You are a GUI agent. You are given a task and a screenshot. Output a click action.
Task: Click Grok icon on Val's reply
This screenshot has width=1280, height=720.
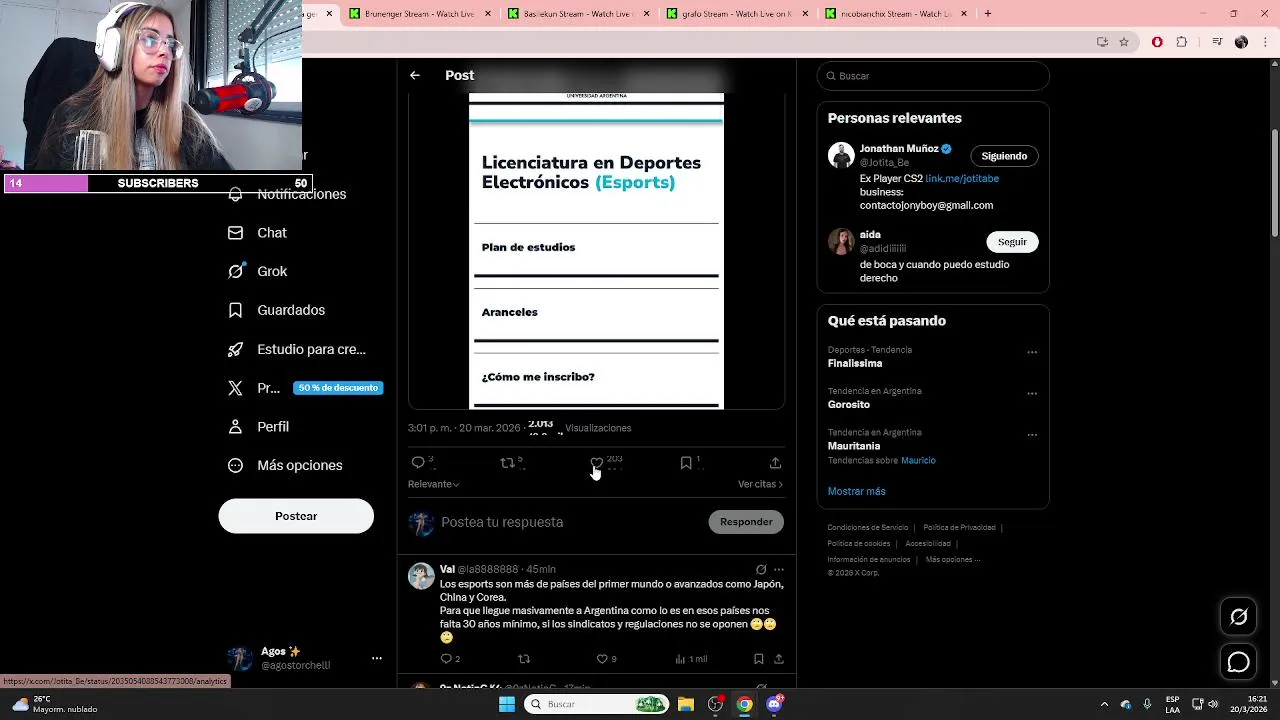coord(761,569)
